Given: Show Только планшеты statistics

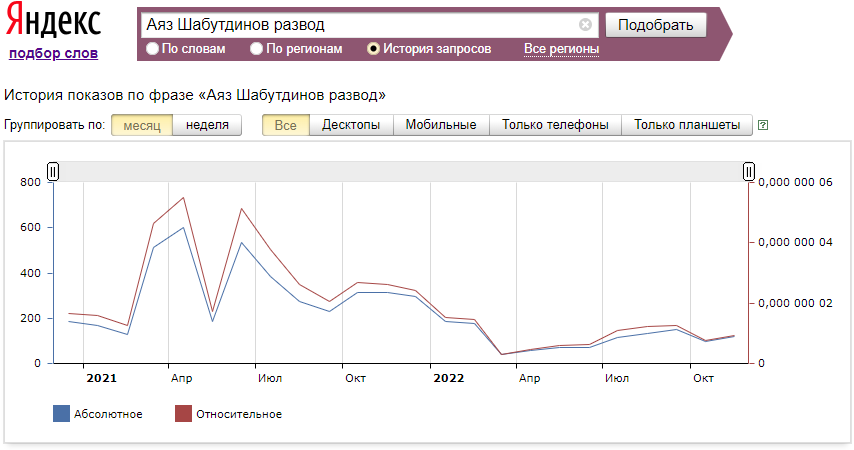Looking at the screenshot, I should tap(686, 125).
